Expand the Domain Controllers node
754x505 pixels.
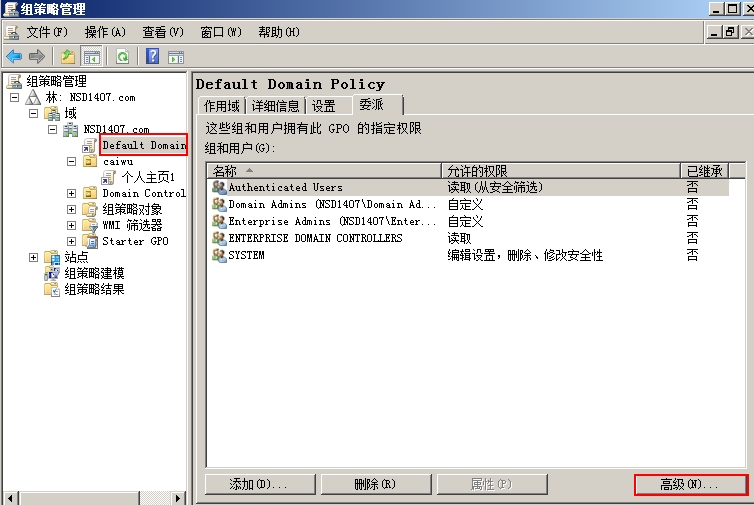pyautogui.click(x=71, y=193)
